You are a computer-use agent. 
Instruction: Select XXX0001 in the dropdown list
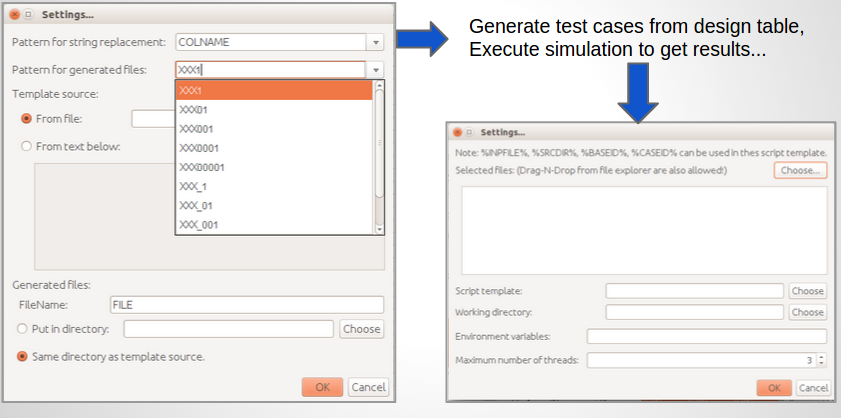pos(198,148)
